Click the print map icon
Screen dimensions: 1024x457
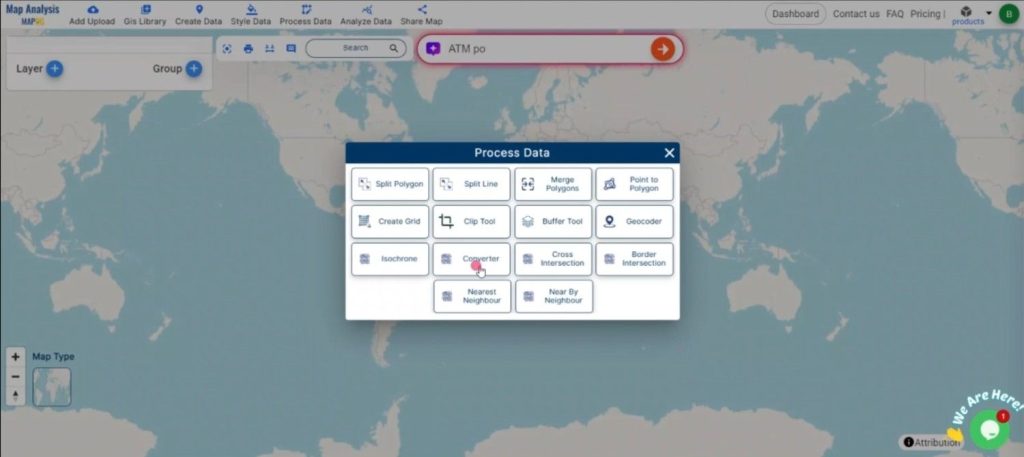pos(248,48)
